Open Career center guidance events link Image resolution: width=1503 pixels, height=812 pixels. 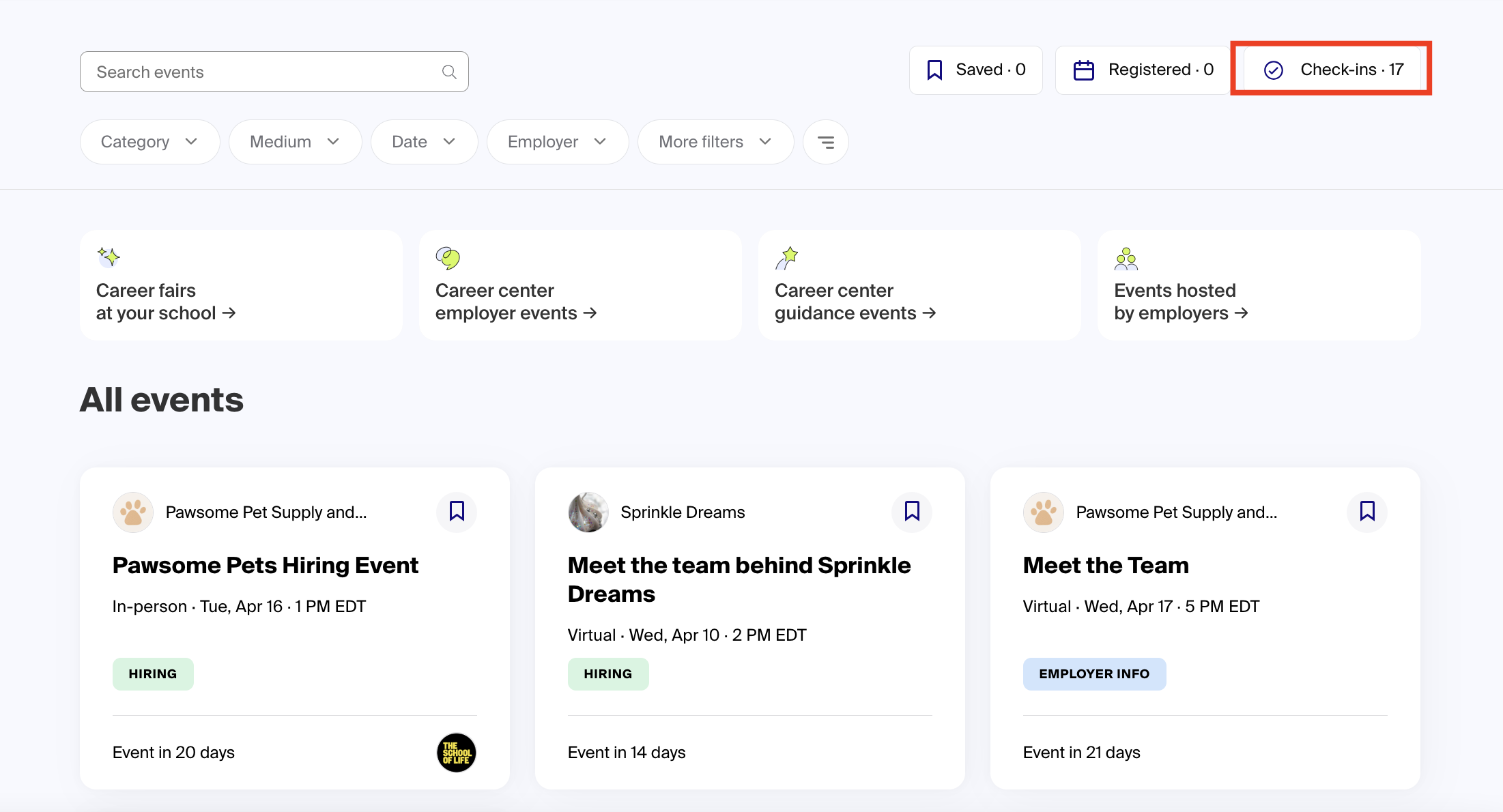click(x=855, y=302)
